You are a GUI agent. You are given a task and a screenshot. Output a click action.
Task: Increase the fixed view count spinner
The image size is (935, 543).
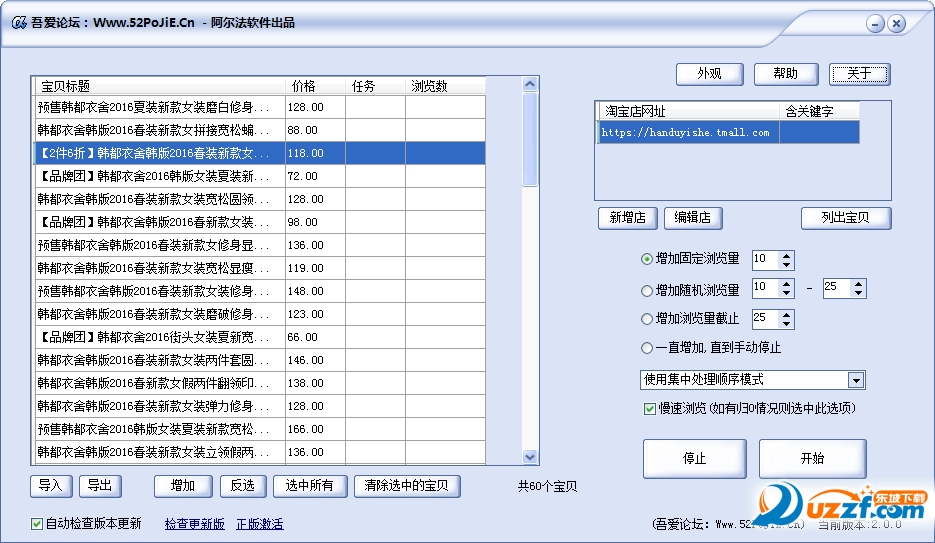click(x=787, y=256)
